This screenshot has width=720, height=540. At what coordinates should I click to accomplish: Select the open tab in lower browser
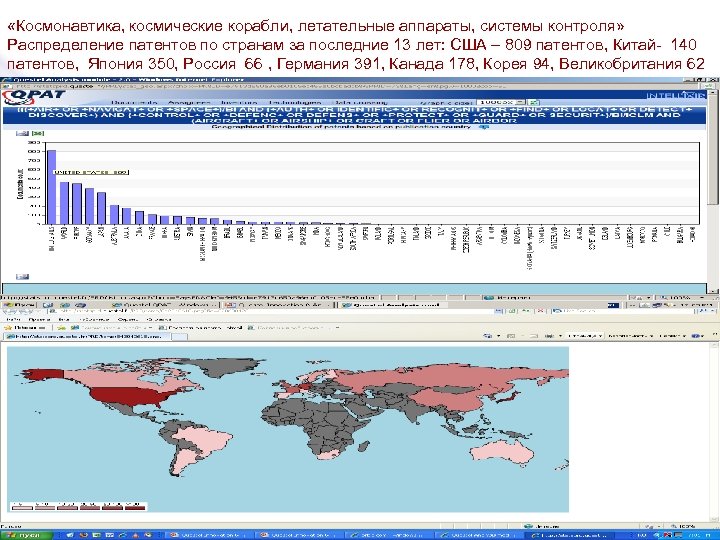point(88,336)
